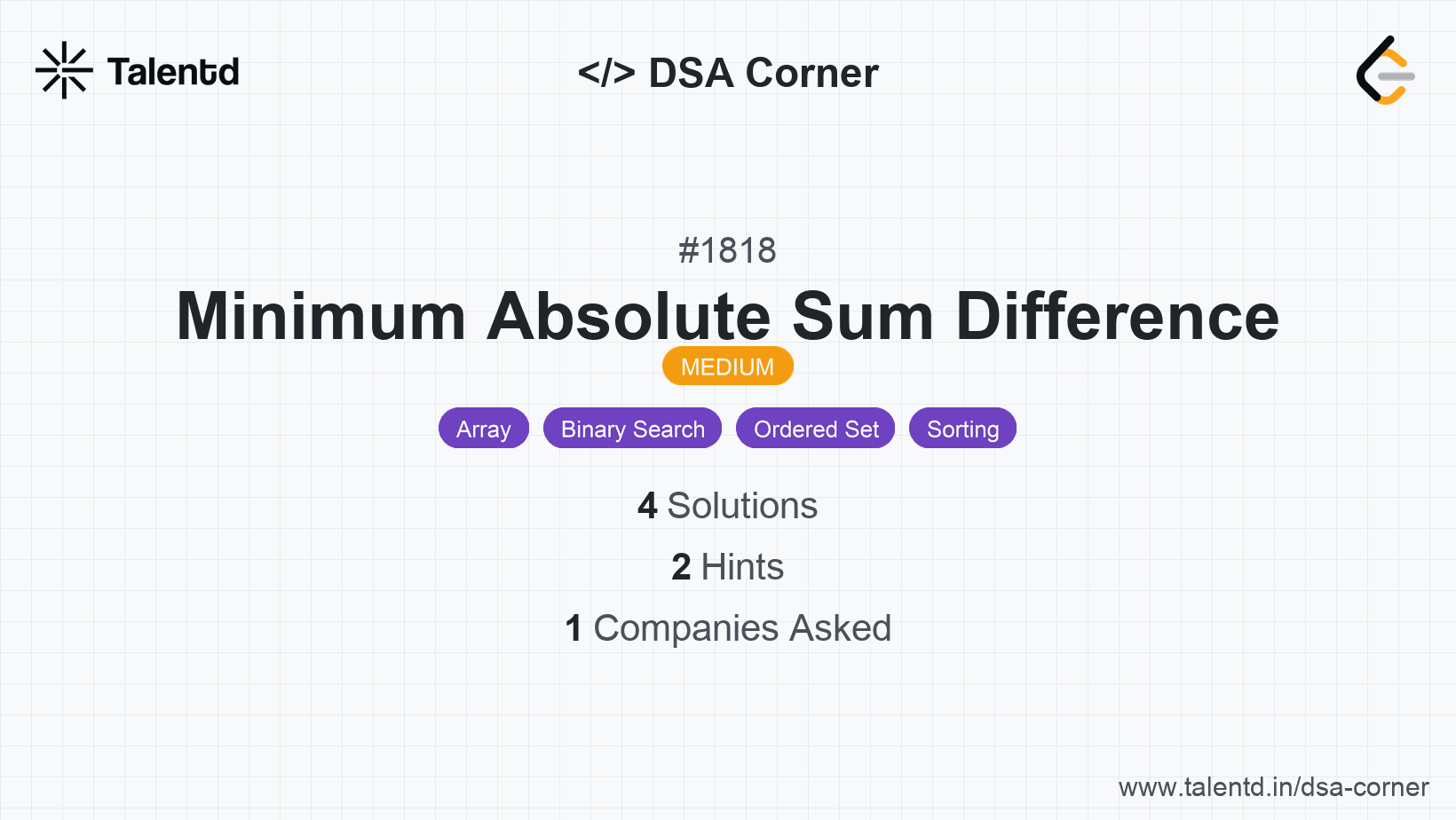Click the orange MEDIUM difficulty badge
Screen dimensions: 1456x820
pos(727,367)
